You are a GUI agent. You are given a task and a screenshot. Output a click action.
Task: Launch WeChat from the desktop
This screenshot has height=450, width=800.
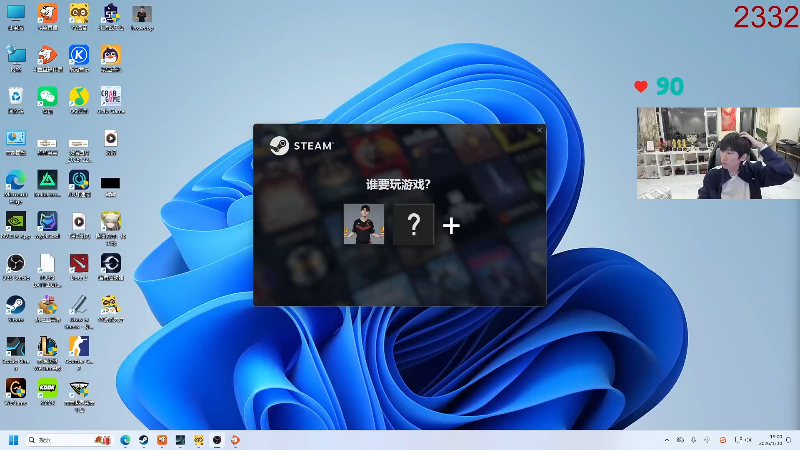47,100
